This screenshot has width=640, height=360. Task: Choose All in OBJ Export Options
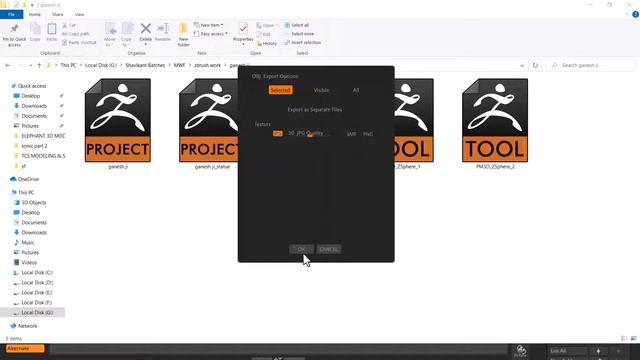pos(356,90)
